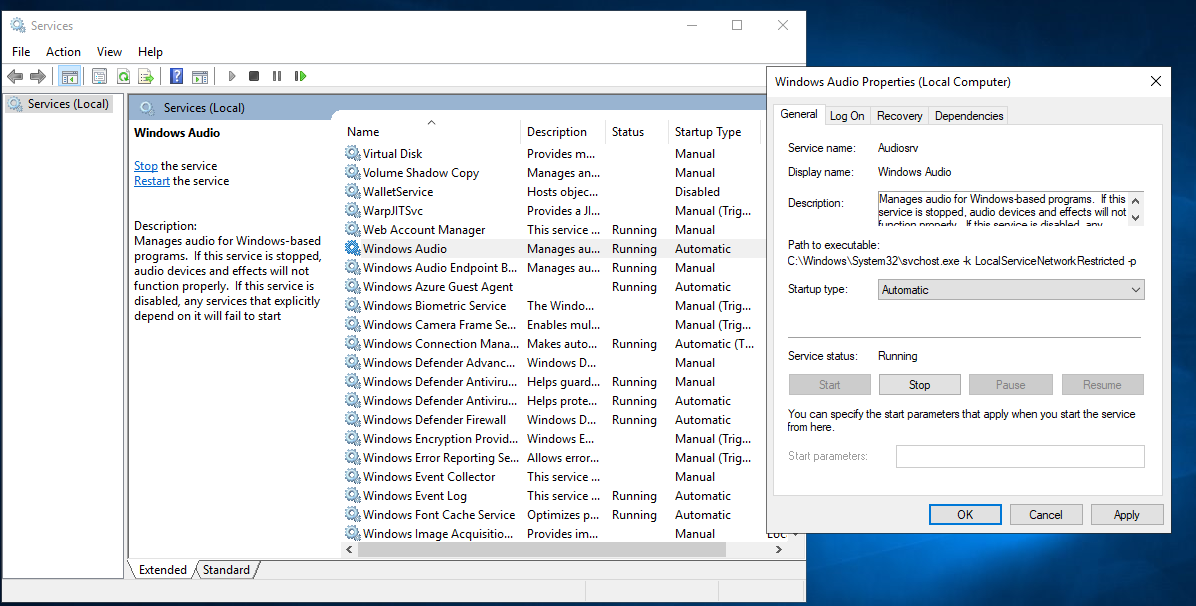This screenshot has height=606, width=1196.
Task: Click Cancel in Windows Audio Properties
Action: point(1046,514)
